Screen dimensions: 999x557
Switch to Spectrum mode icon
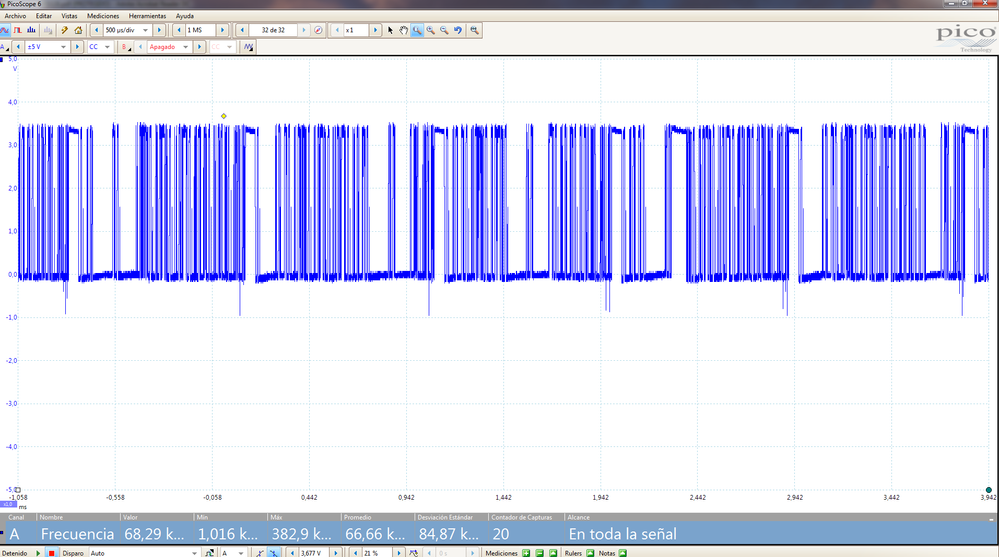(31, 30)
